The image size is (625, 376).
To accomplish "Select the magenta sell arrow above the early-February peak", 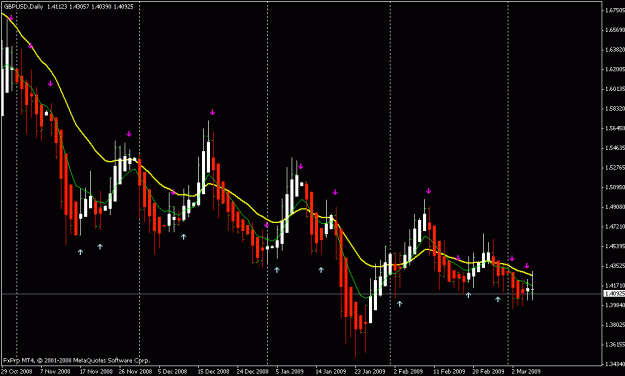I will pos(428,191).
